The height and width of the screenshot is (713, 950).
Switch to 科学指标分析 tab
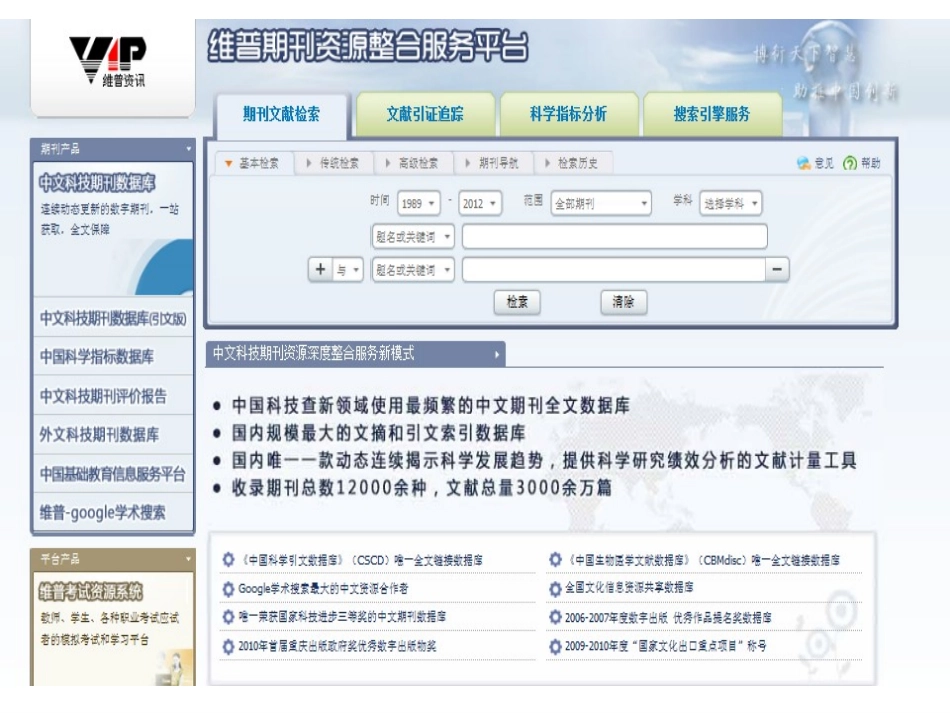pos(568,114)
